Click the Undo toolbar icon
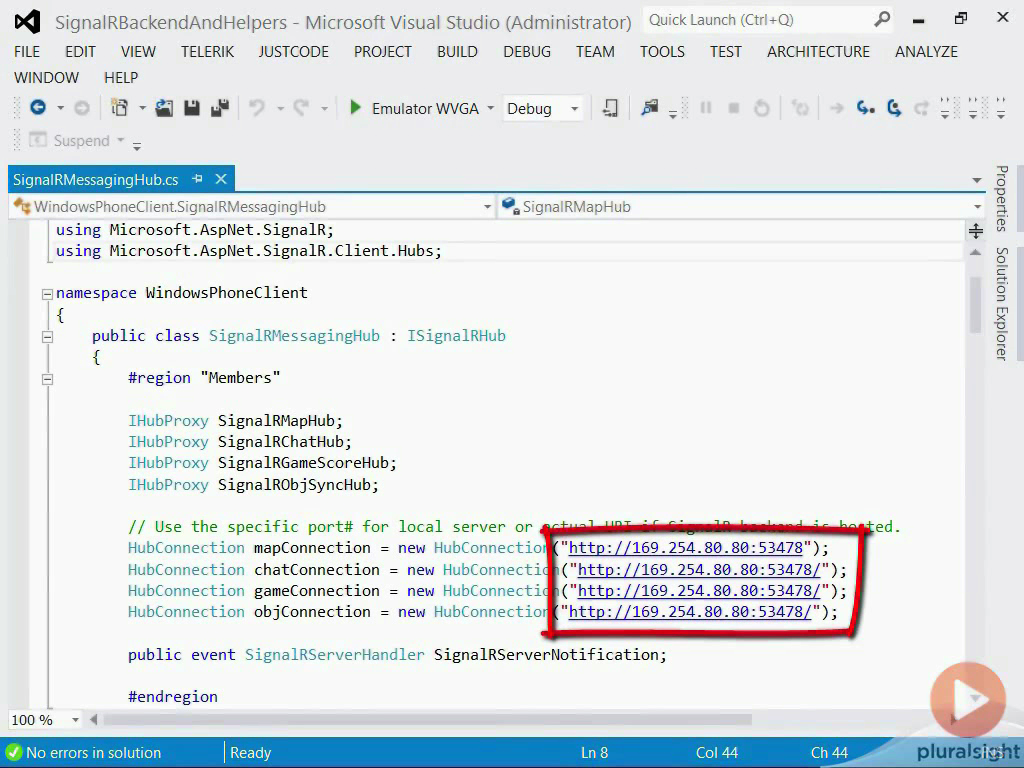The image size is (1024, 768). click(257, 108)
